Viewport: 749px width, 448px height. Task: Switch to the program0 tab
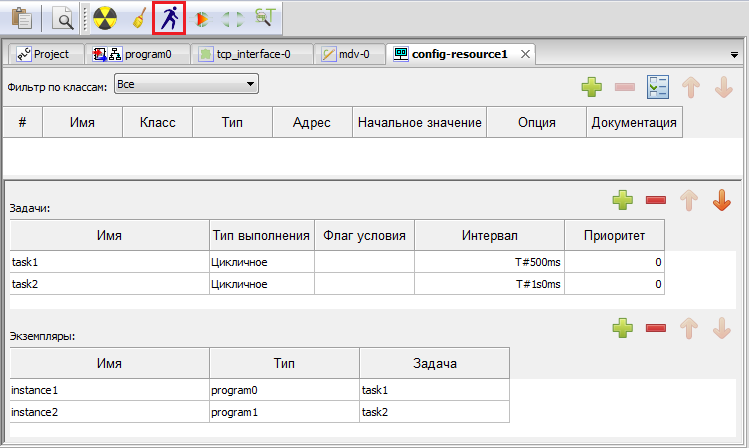click(137, 54)
